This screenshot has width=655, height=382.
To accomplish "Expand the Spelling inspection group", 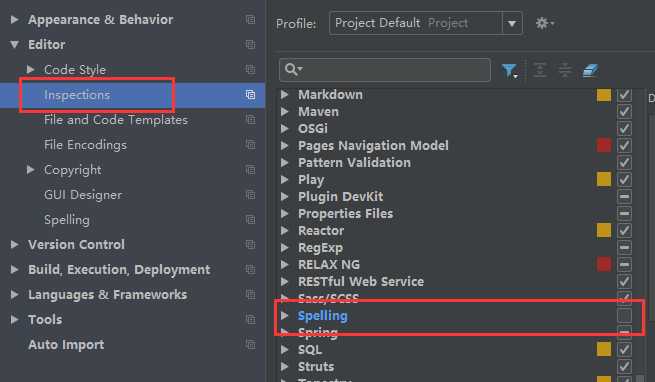I will [x=284, y=316].
